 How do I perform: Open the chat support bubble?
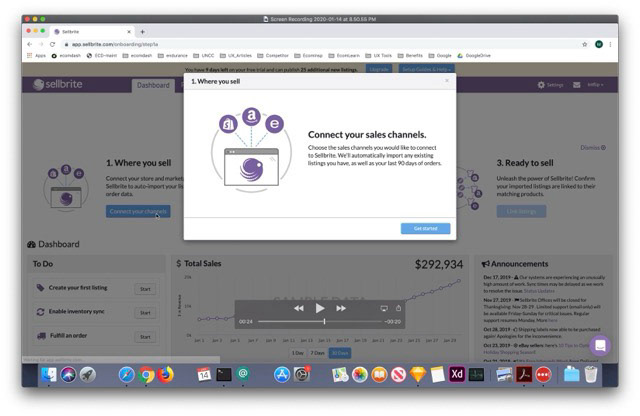click(x=600, y=346)
